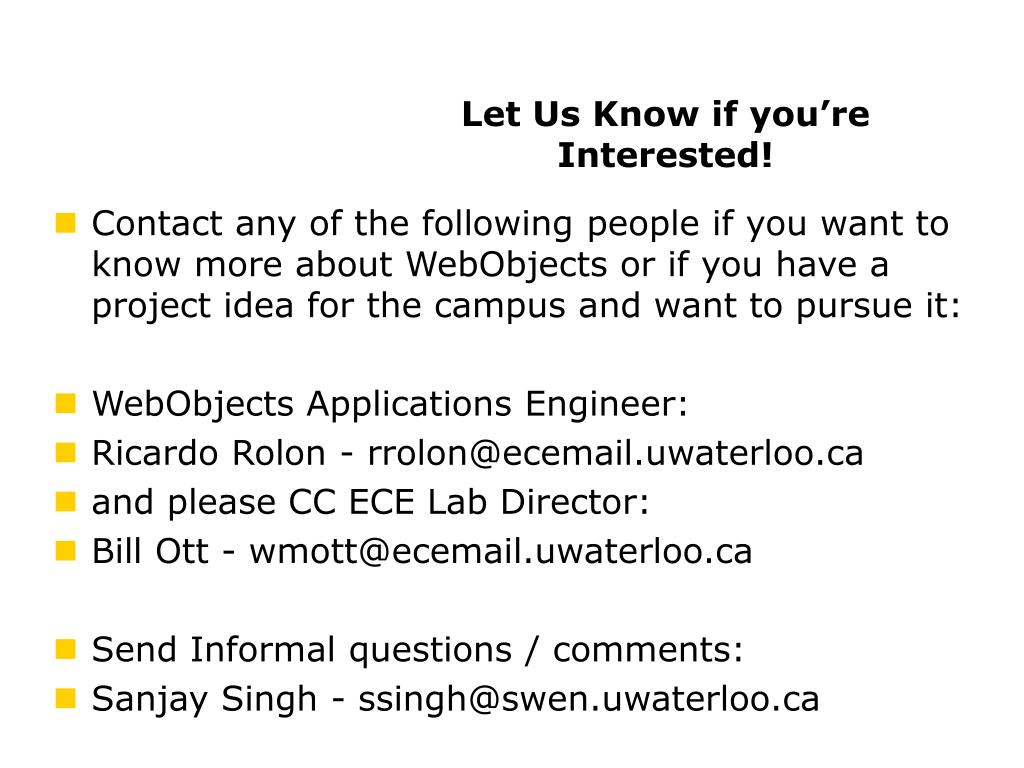Image resolution: width=1024 pixels, height=768 pixels.
Task: Open the rrolon@ecemail.uwaterloo.ca email address
Action: [x=615, y=453]
